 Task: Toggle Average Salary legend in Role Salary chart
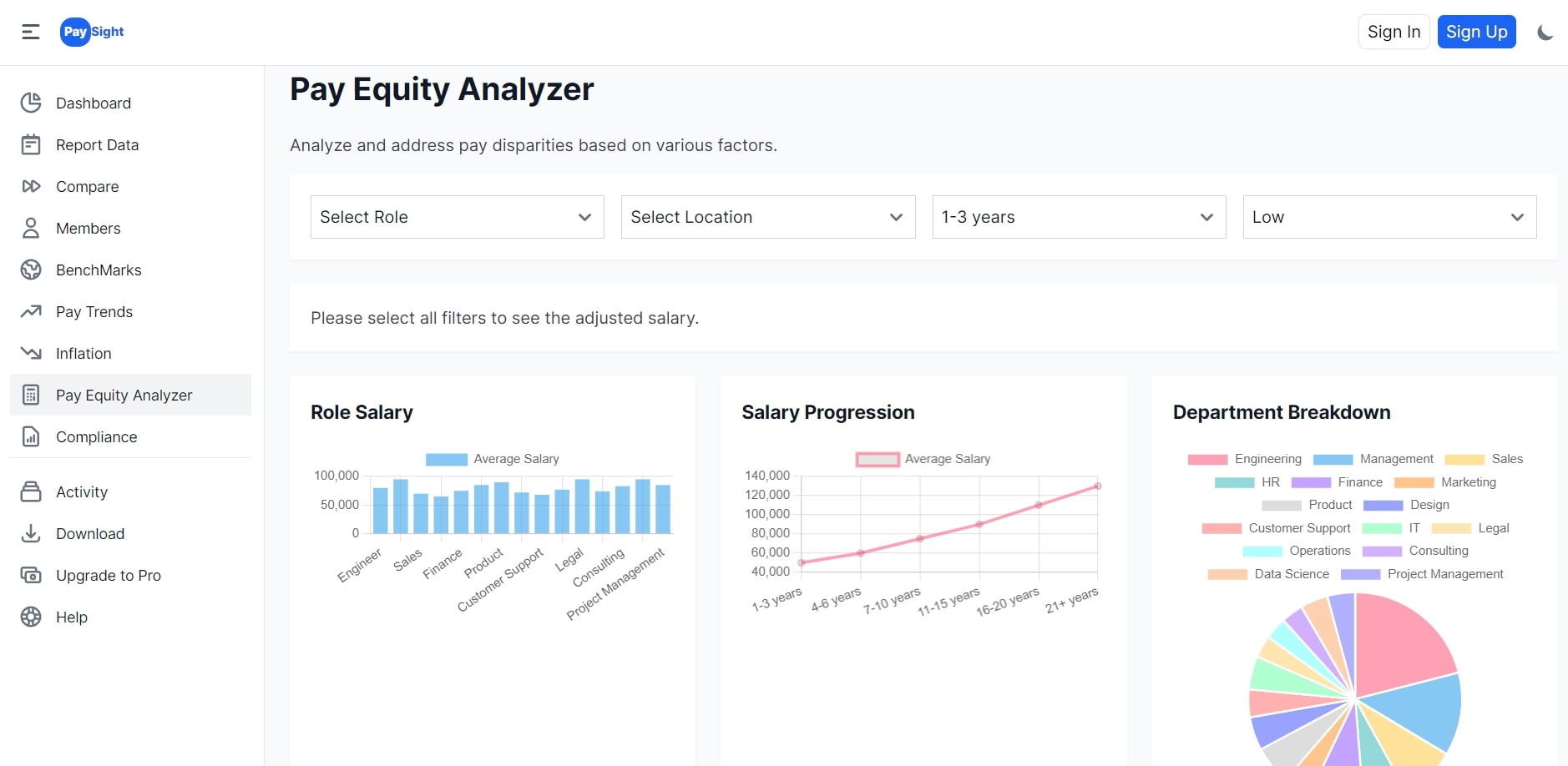[x=493, y=459]
